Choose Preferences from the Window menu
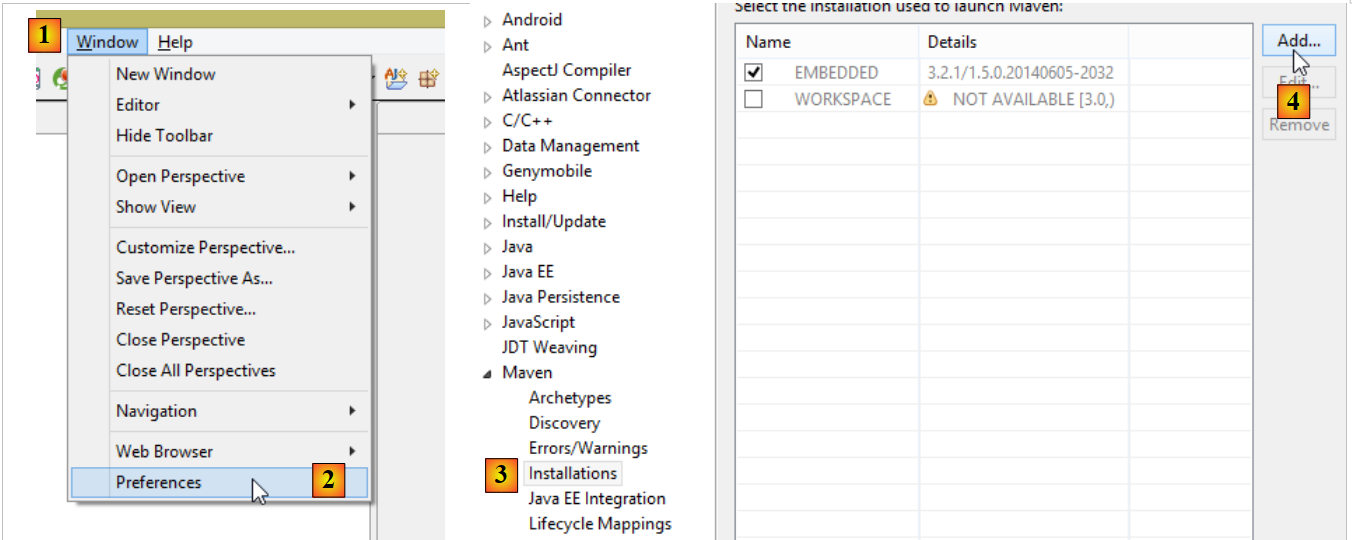1352x540 pixels. tap(158, 482)
